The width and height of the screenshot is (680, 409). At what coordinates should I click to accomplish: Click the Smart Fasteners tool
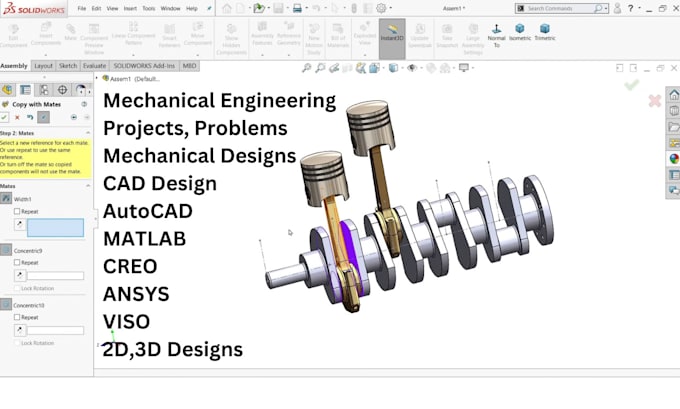(169, 36)
